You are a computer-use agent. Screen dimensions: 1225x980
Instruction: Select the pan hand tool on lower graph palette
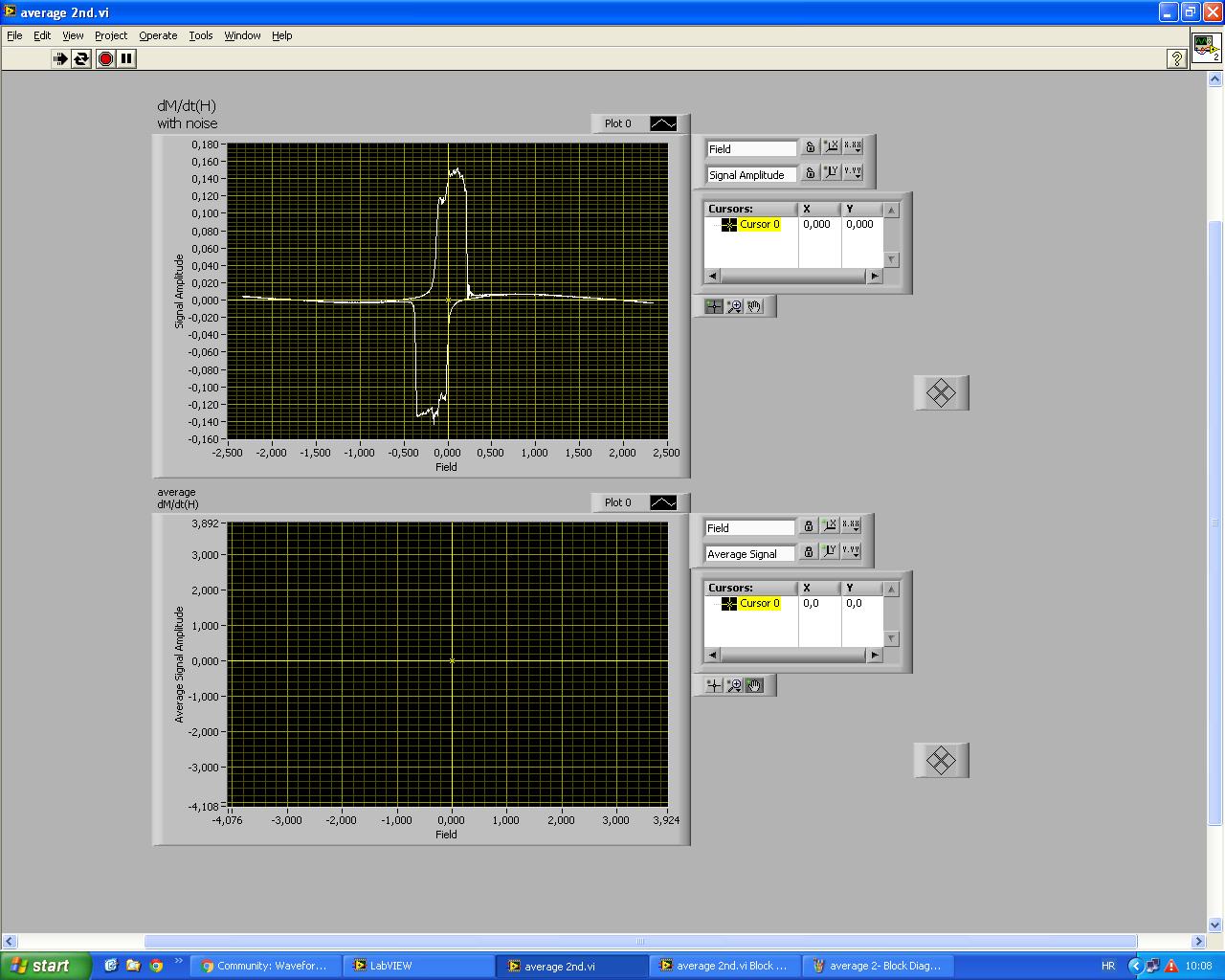click(x=755, y=685)
